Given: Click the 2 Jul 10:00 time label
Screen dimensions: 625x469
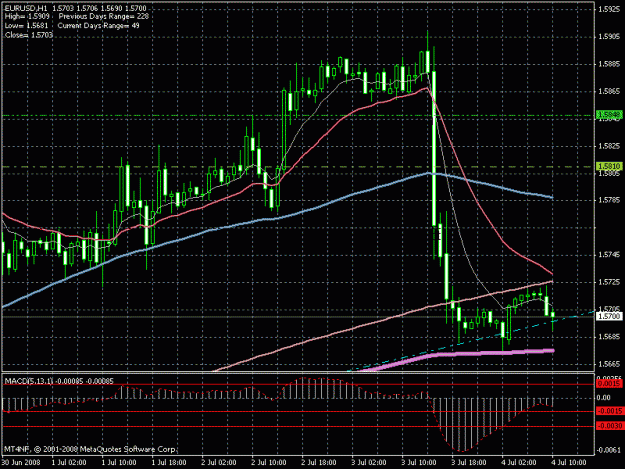Looking at the screenshot, I should (x=269, y=462).
